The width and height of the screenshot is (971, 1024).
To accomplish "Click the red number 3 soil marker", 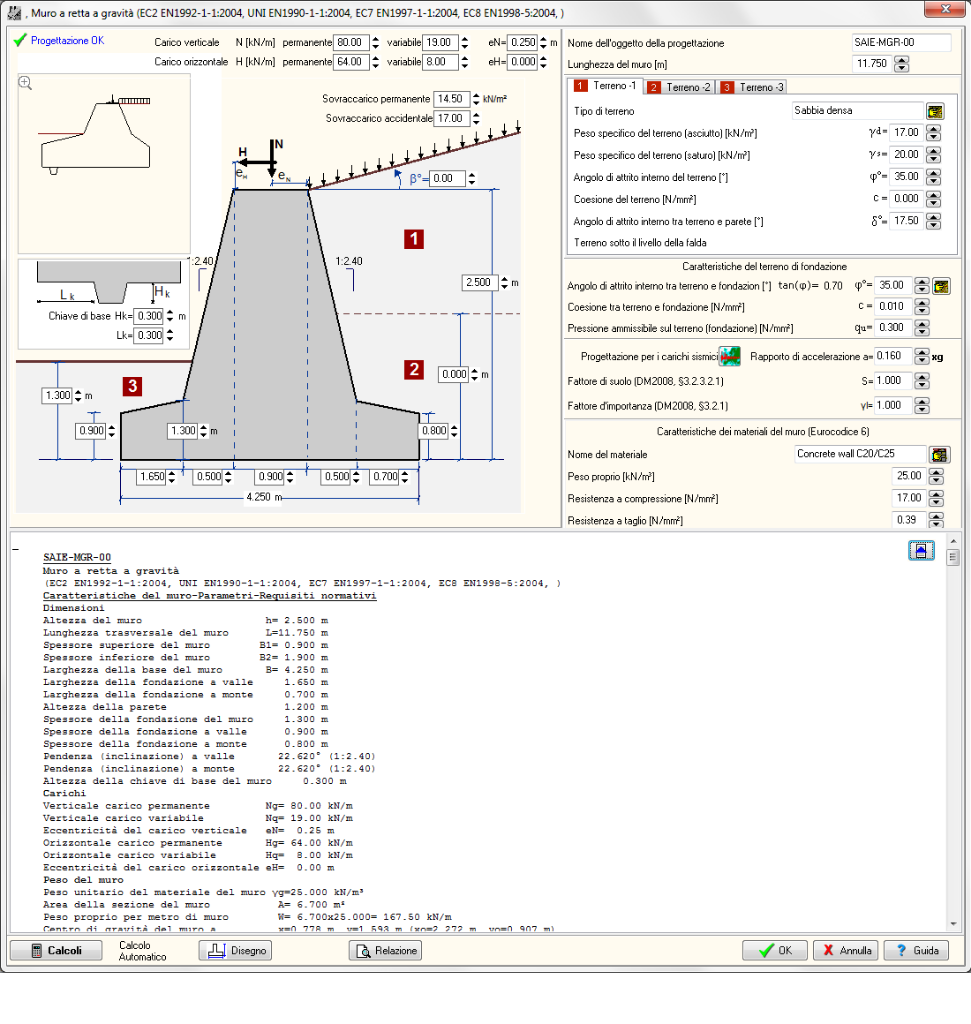I will coord(133,386).
